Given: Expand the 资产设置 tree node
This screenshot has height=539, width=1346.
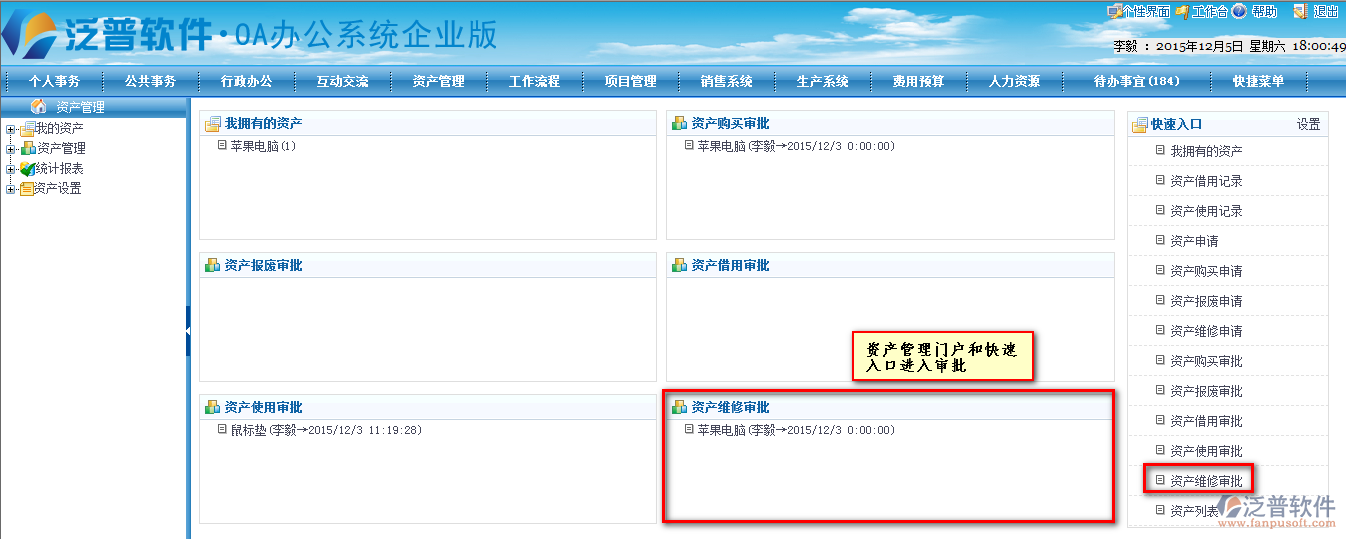Looking at the screenshot, I should click(x=11, y=189).
